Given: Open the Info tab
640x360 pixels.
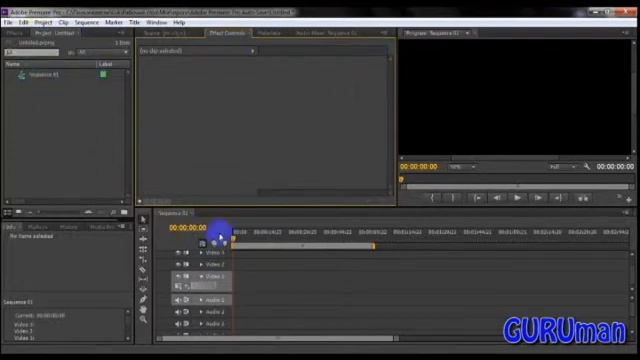Looking at the screenshot, I should tap(11, 227).
